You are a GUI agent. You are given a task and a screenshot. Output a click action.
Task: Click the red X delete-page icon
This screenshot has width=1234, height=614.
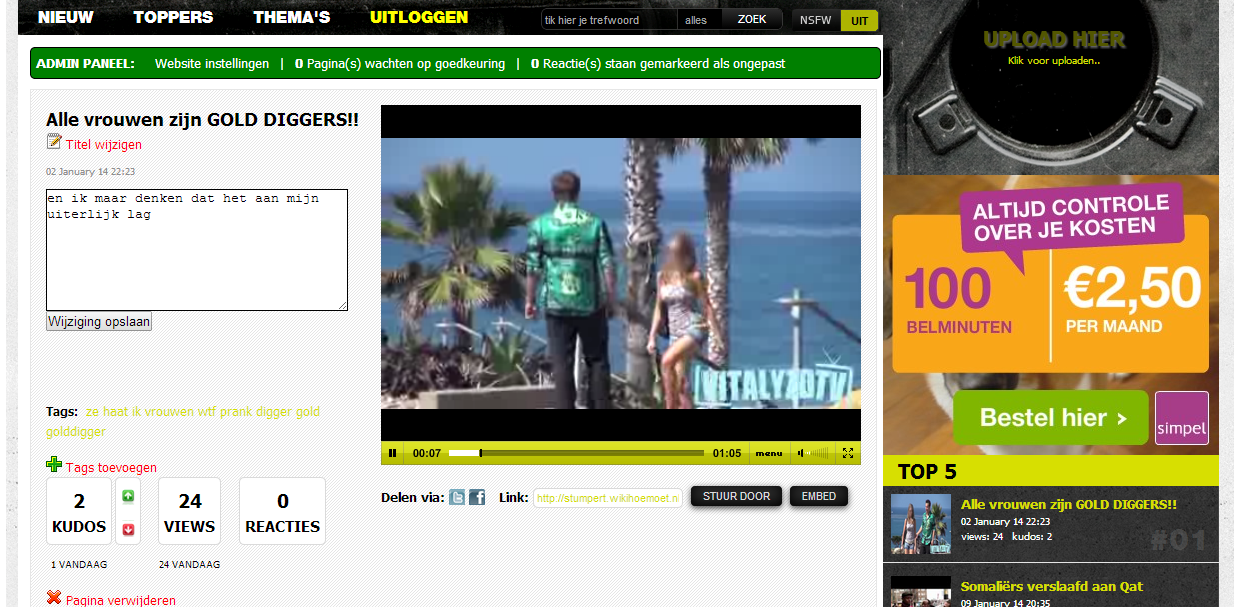pos(54,597)
